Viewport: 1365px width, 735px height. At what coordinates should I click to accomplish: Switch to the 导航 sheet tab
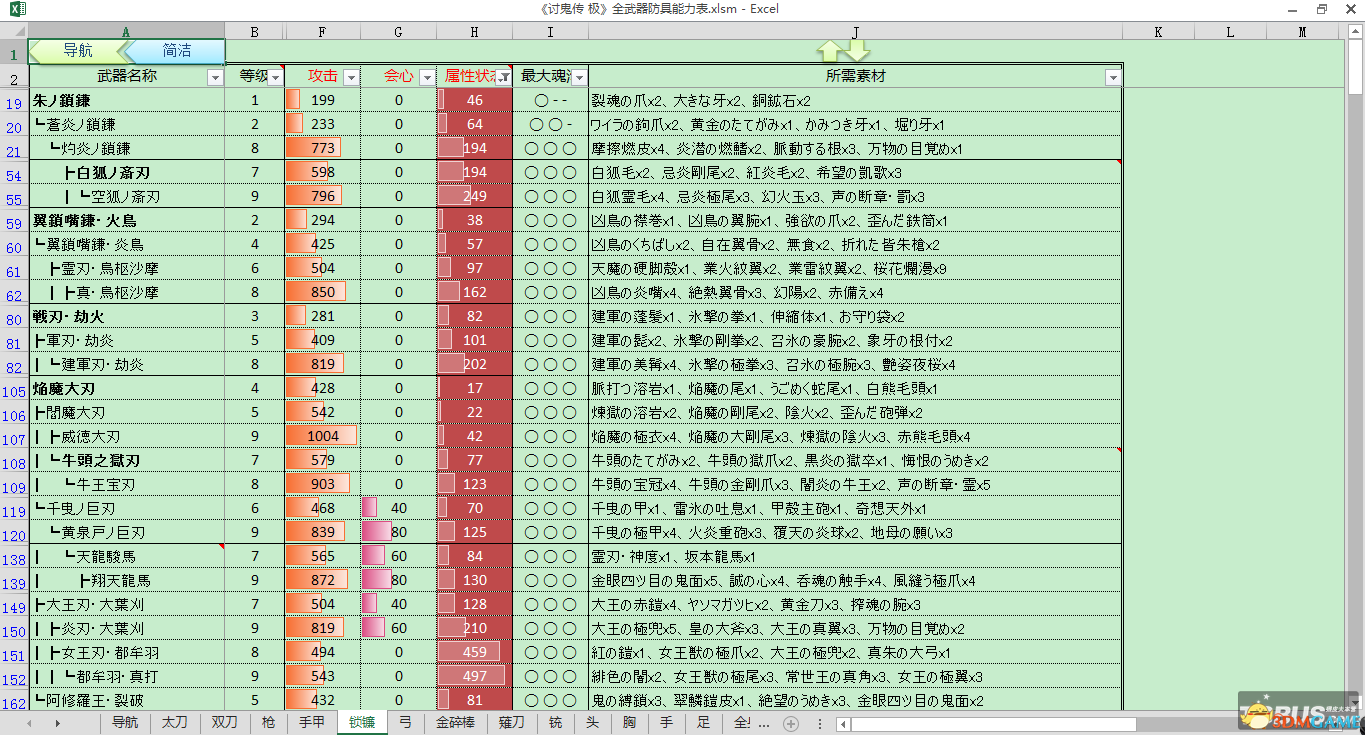pyautogui.click(x=125, y=723)
